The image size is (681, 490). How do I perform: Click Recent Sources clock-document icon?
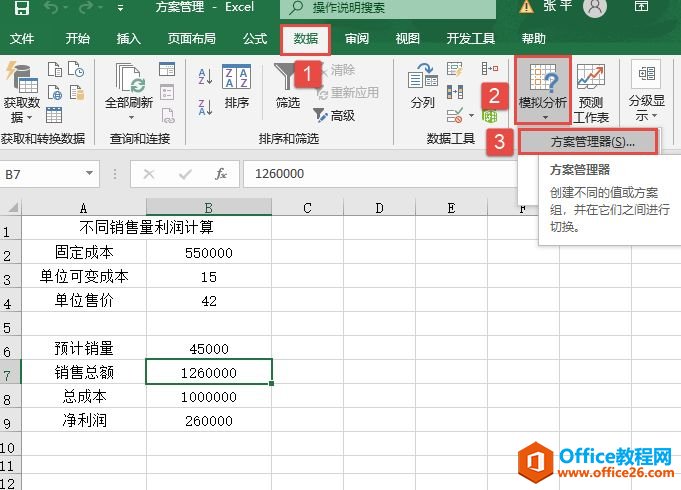click(76, 70)
